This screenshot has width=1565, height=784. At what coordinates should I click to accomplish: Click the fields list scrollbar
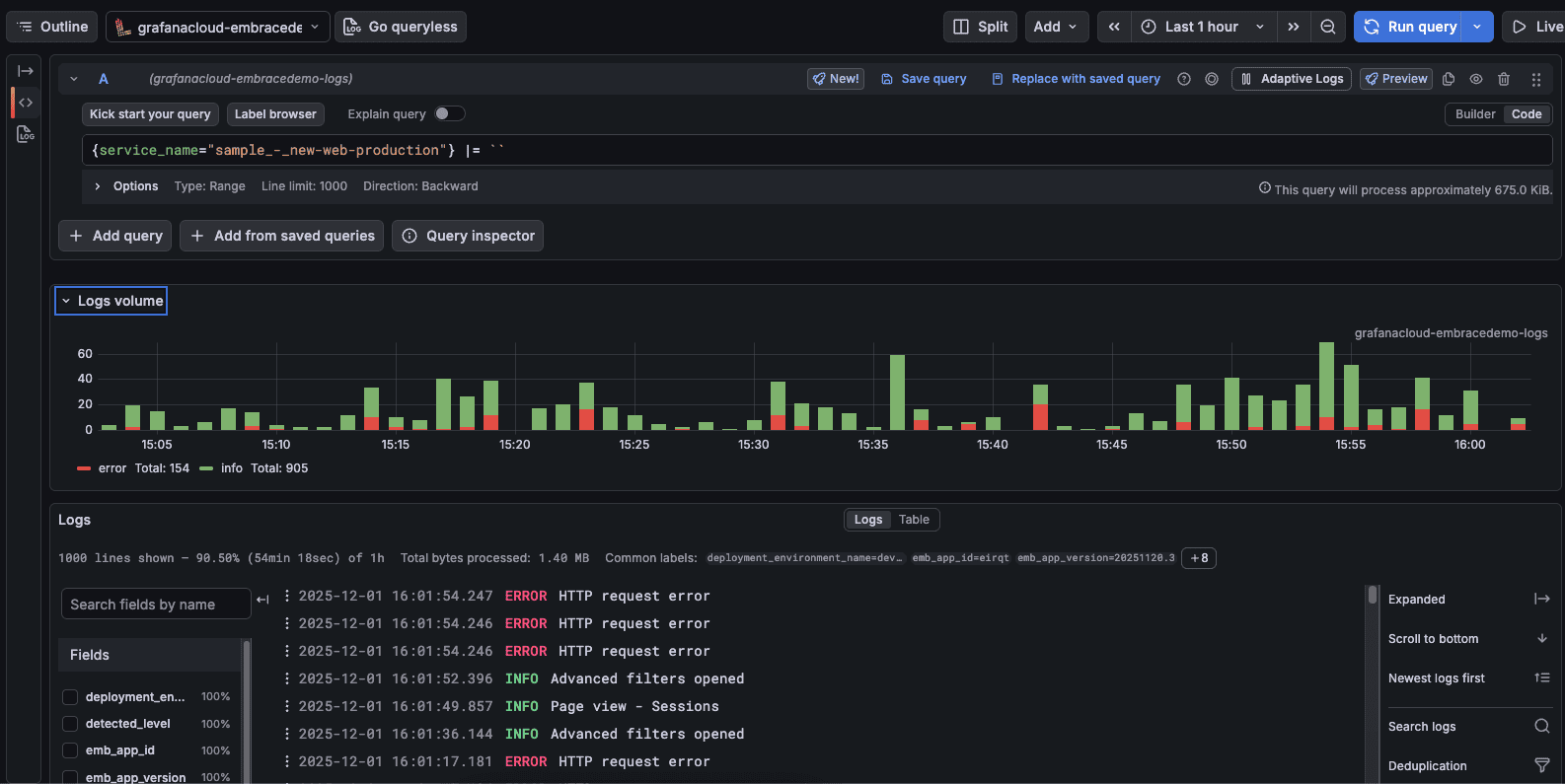pyautogui.click(x=247, y=710)
